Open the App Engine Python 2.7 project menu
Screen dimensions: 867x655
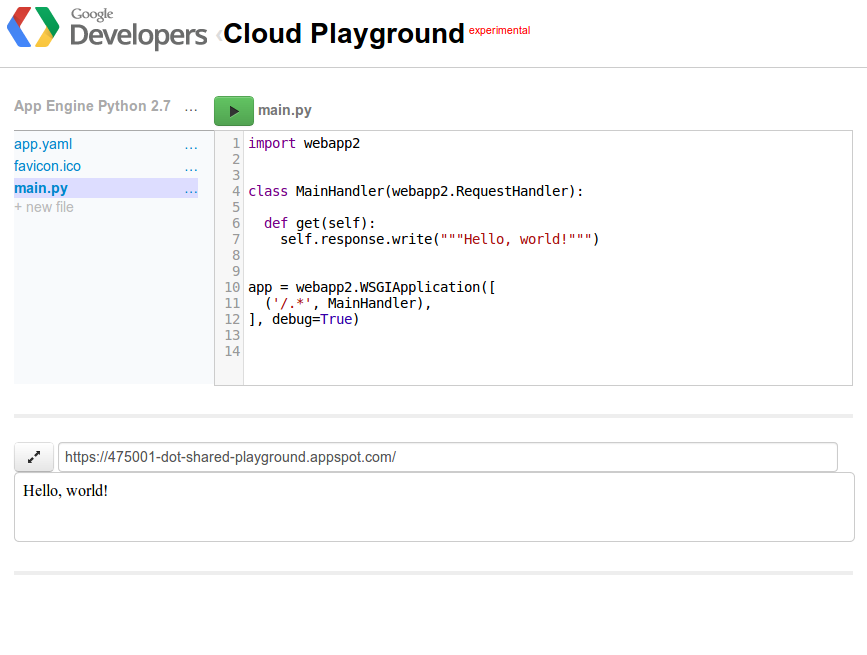point(191,108)
